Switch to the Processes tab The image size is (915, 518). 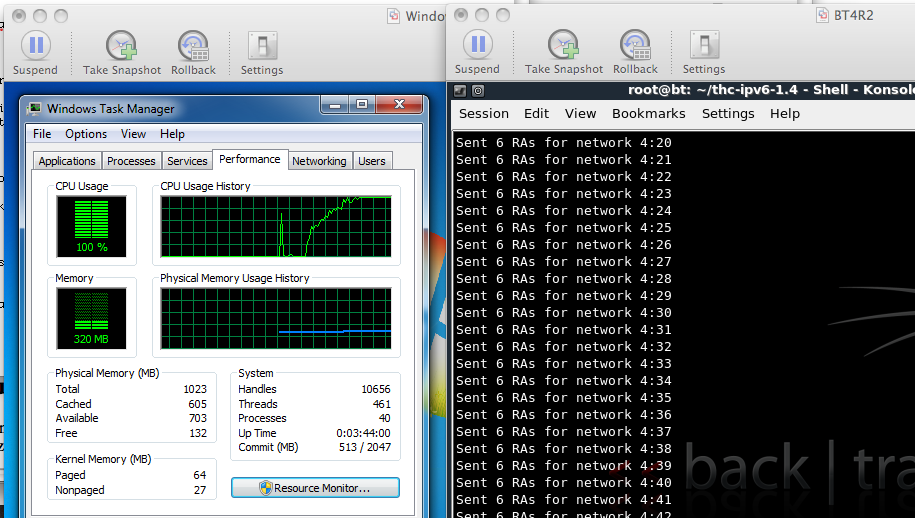(131, 161)
